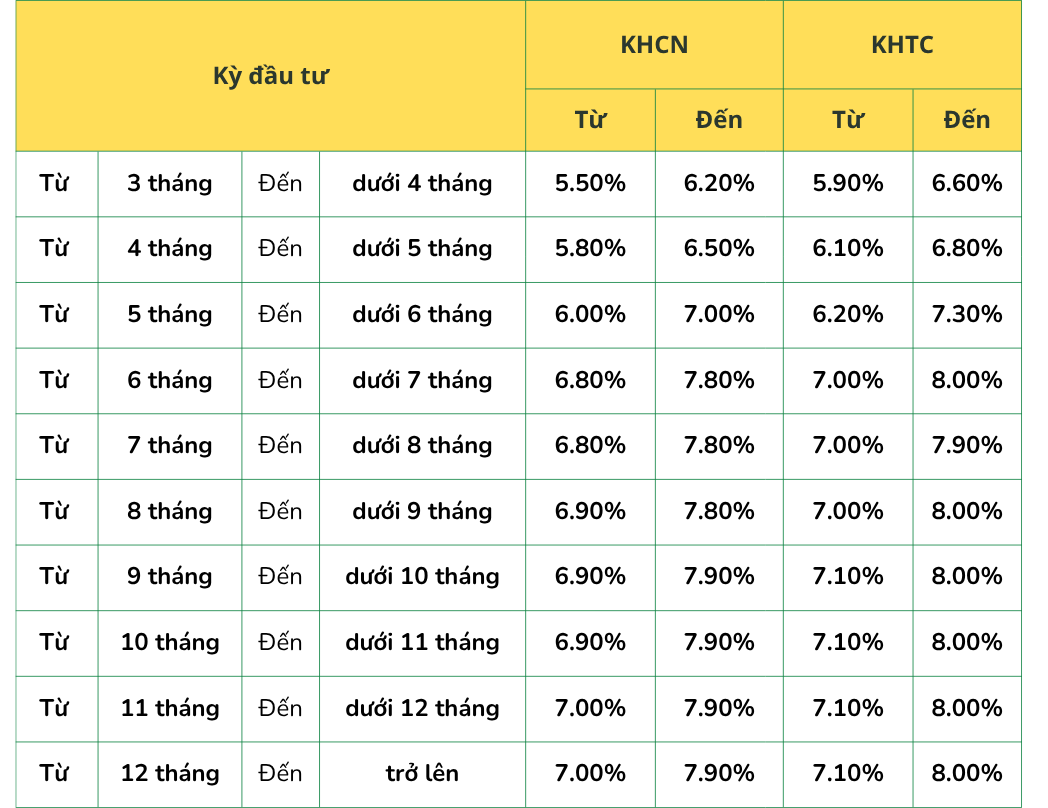Click the "Kỳ đầu tư" header cell
Screen dimensions: 1048x808
point(271,77)
